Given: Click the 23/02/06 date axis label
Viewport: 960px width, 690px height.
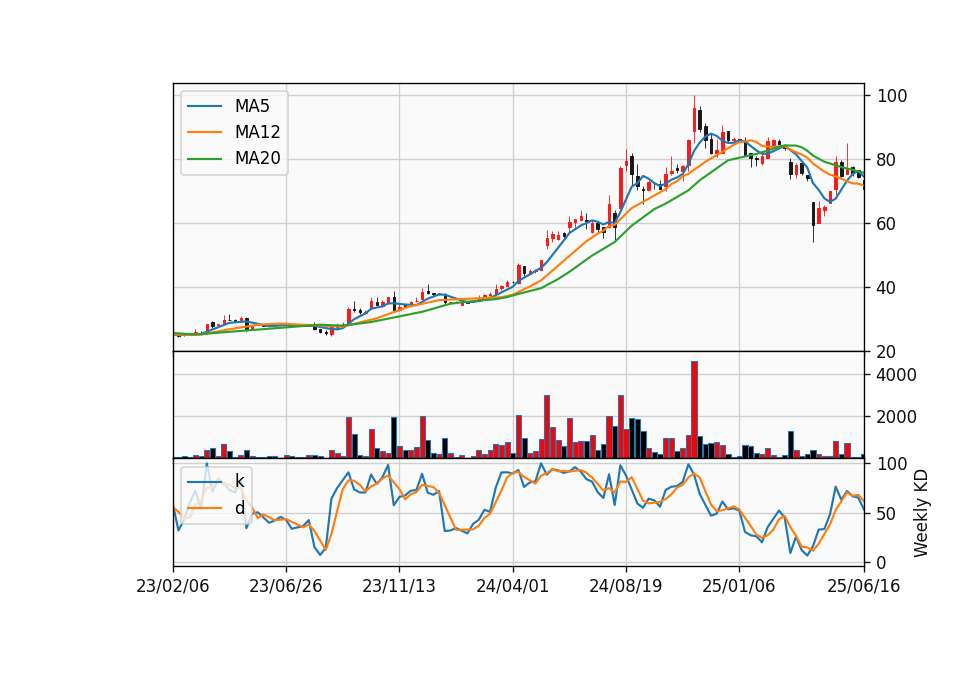Looking at the screenshot, I should pos(173,586).
